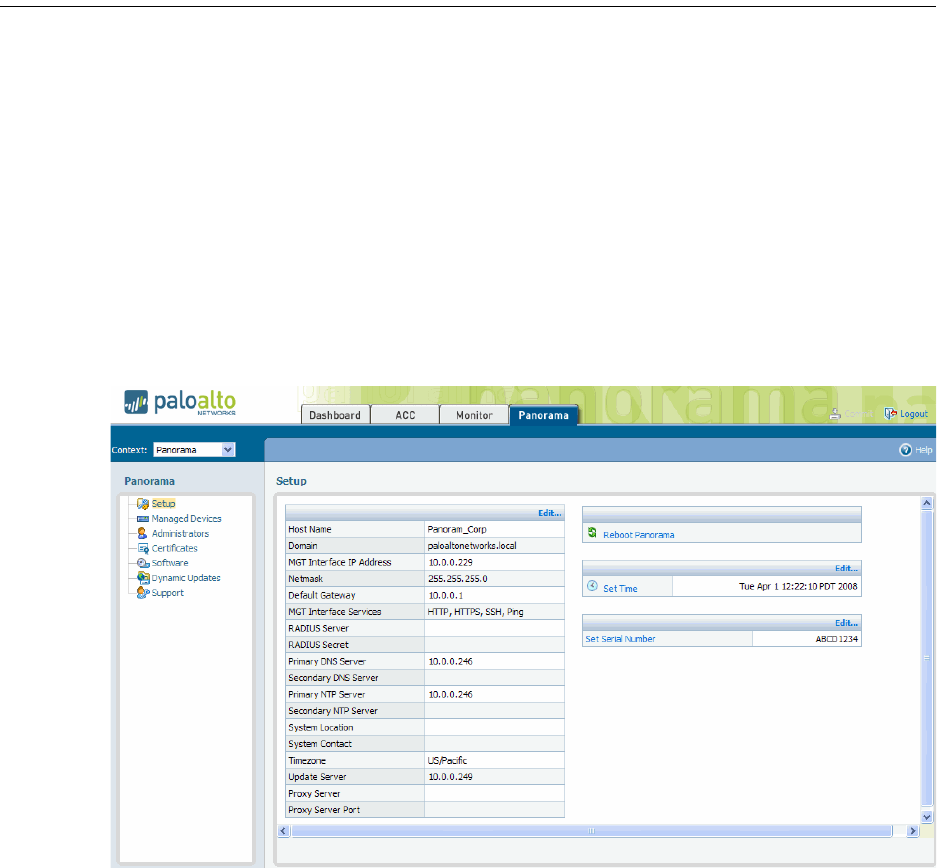Click the horizontal scrollbar right arrow
937x868 pixels.
(x=912, y=831)
